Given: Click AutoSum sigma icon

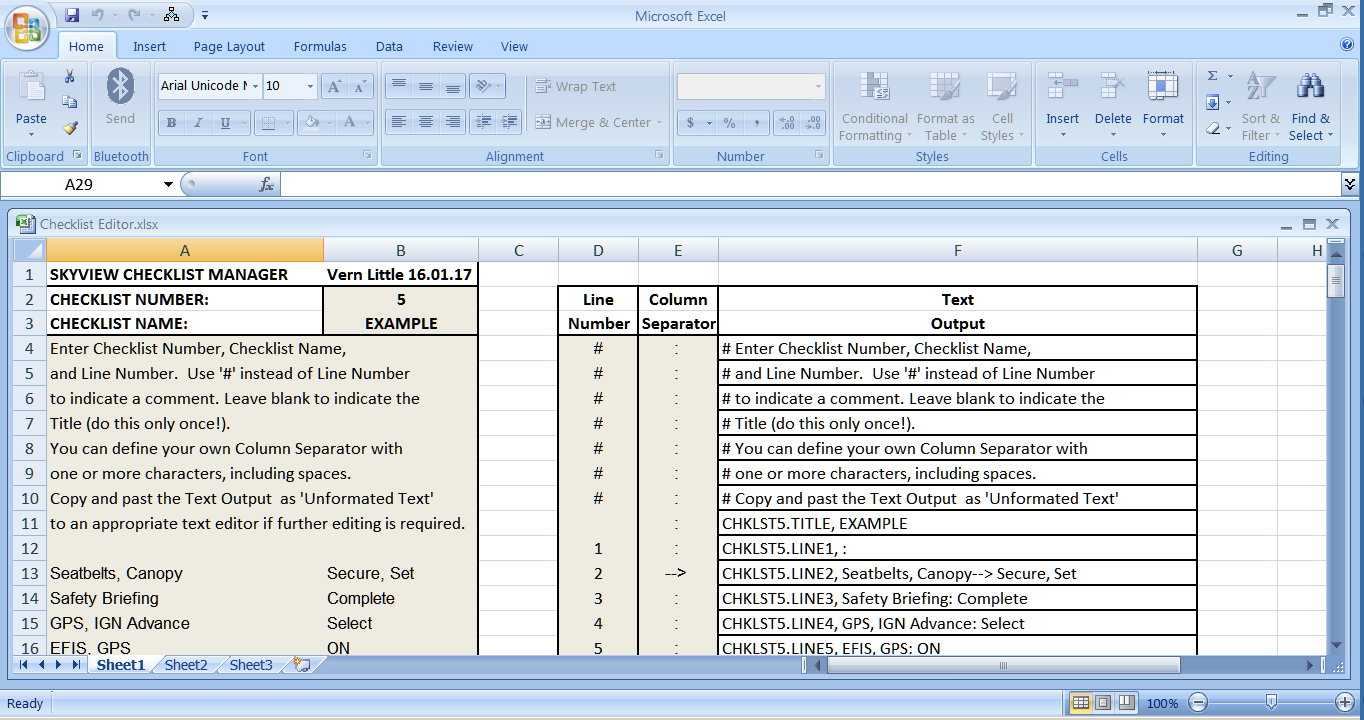Looking at the screenshot, I should click(x=1213, y=76).
